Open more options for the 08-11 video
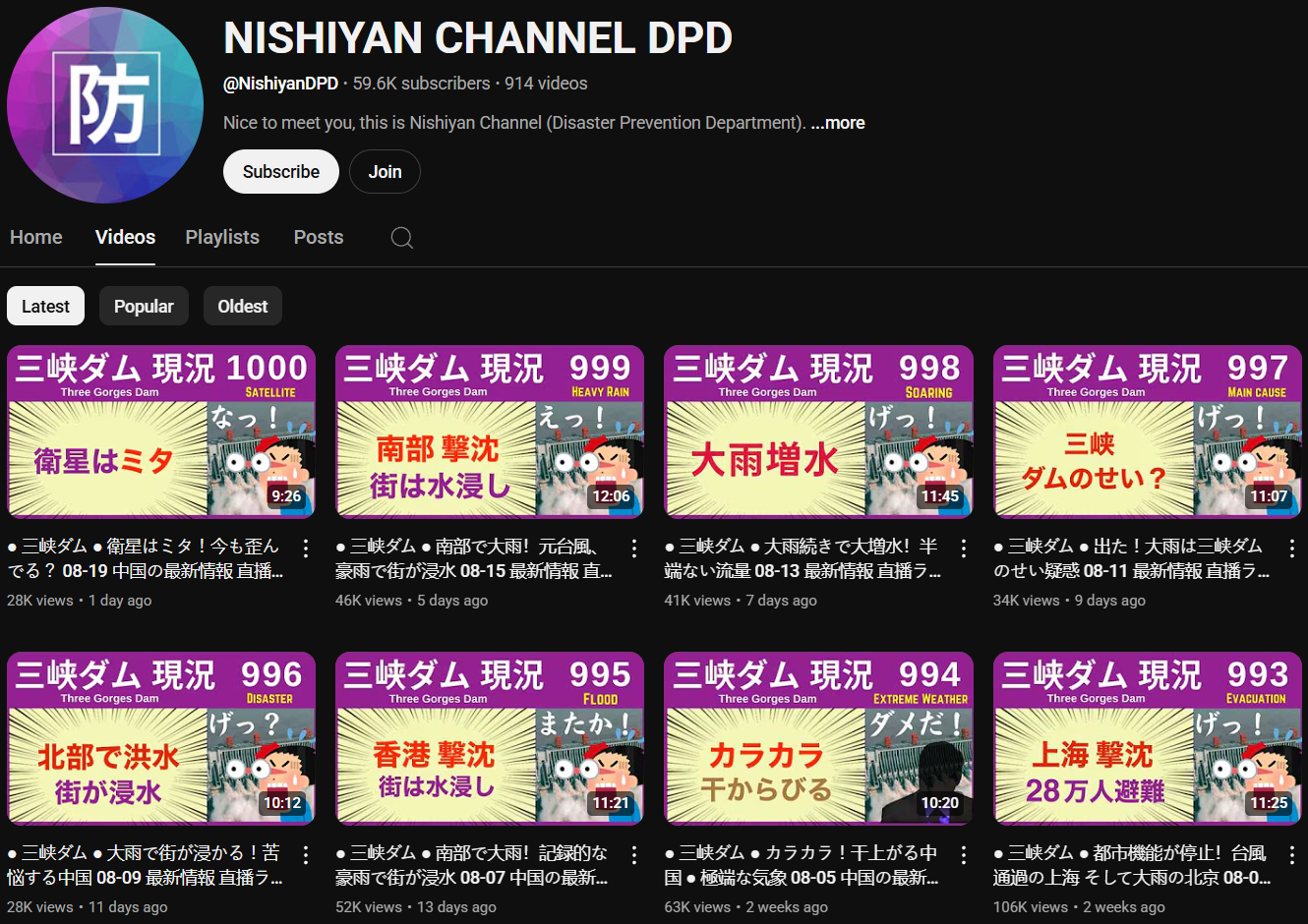Viewport: 1308px width, 924px height. 1292,549
